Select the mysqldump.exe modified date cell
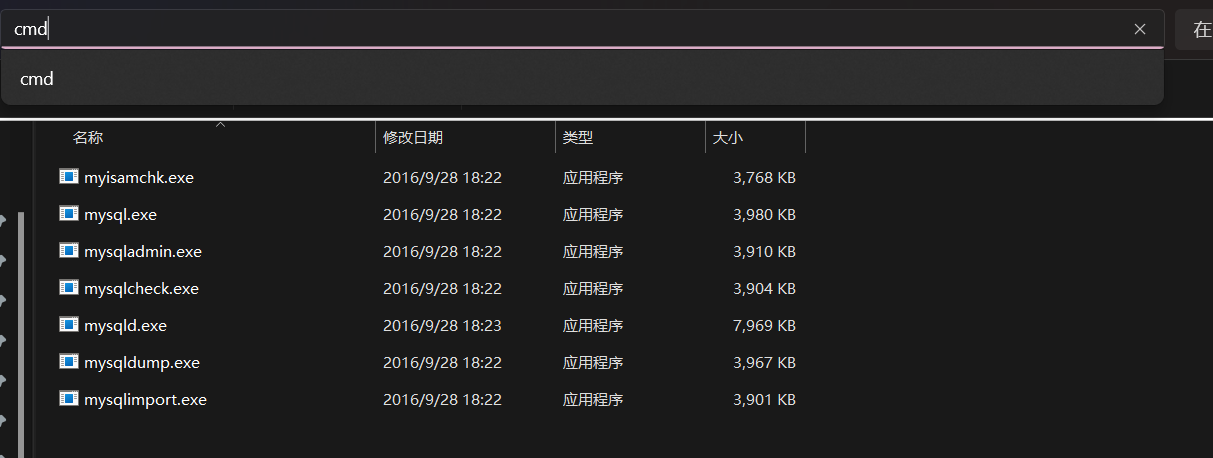Image resolution: width=1213 pixels, height=458 pixels. coord(442,362)
